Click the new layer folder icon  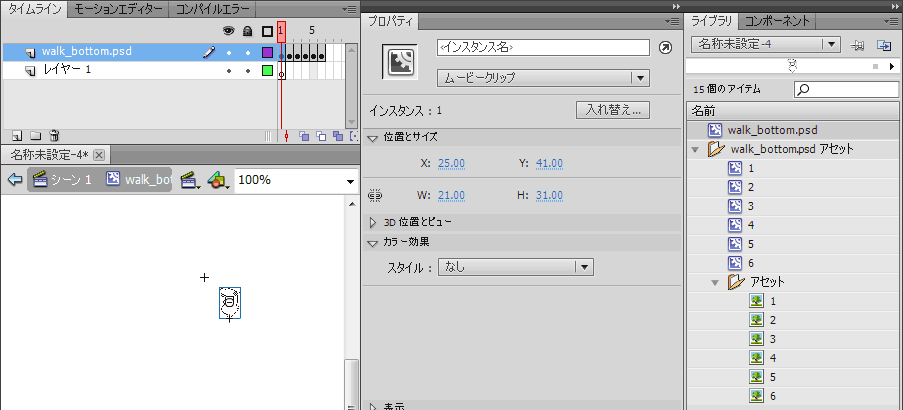(35, 135)
